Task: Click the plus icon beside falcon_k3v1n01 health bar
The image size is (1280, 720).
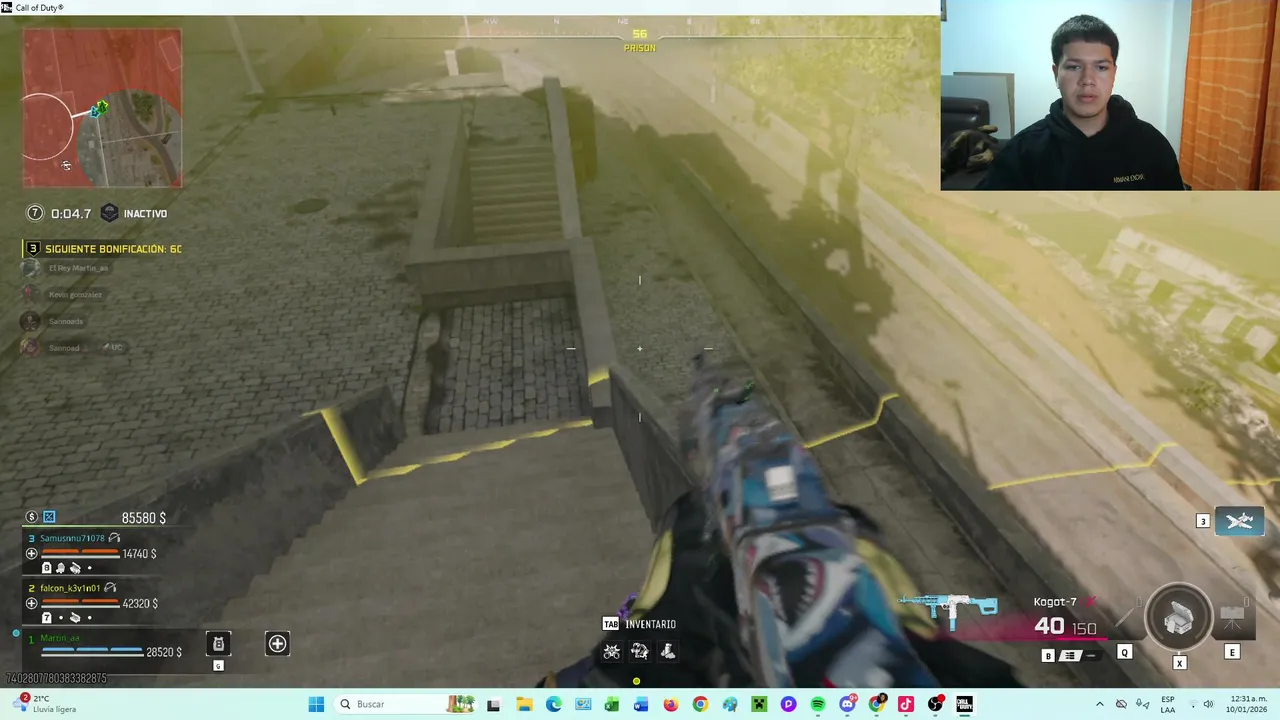Action: coord(31,604)
